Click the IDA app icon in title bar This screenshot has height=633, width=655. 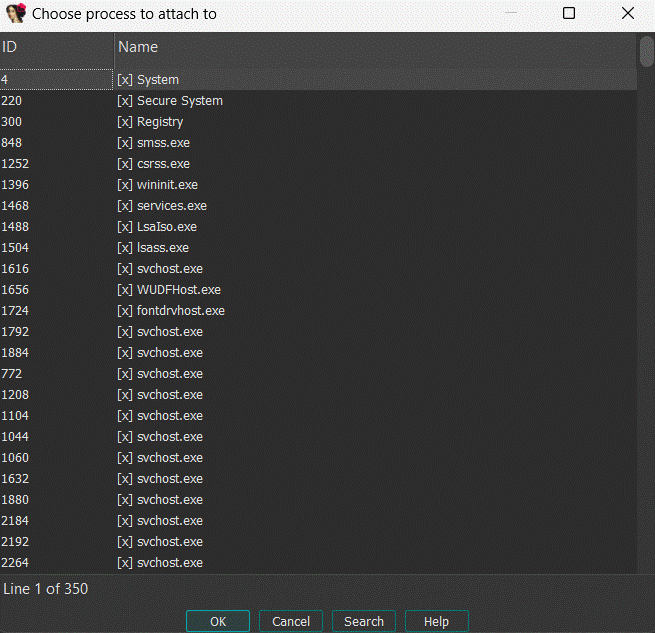tap(15, 14)
